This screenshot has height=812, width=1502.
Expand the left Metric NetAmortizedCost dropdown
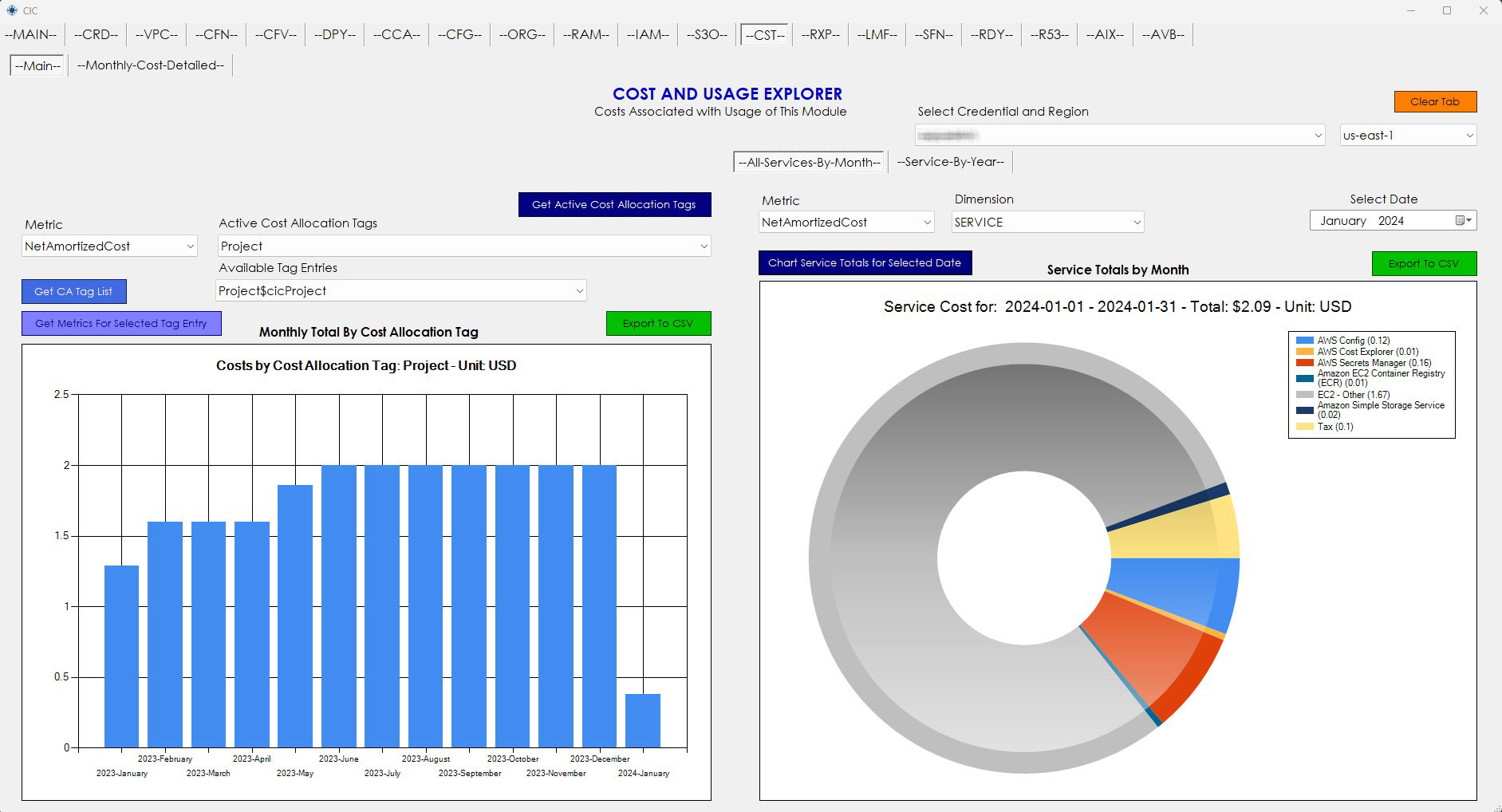[x=190, y=246]
